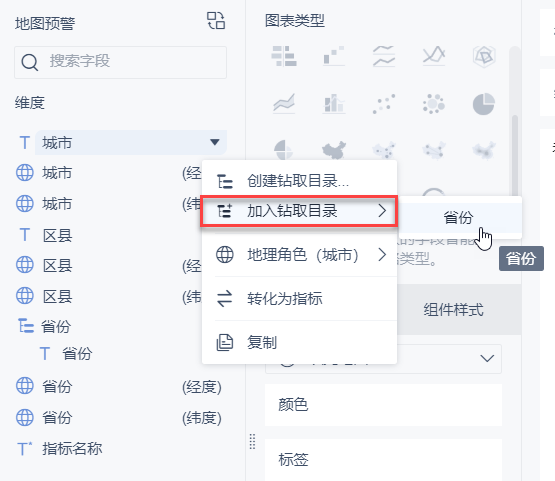Image resolution: width=555 pixels, height=481 pixels.
Task: Expand the 加入钻取目录 submenu arrow
Action: tap(382, 211)
